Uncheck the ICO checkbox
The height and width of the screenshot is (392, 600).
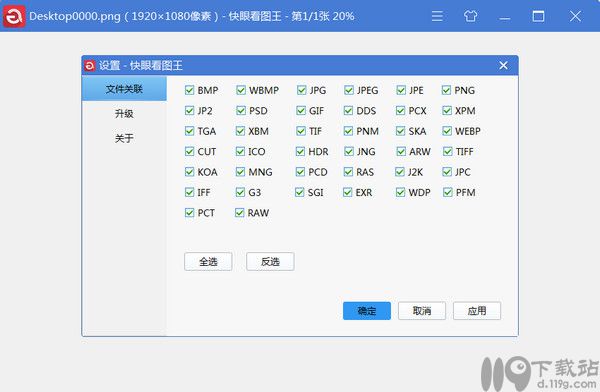pyautogui.click(x=240, y=151)
